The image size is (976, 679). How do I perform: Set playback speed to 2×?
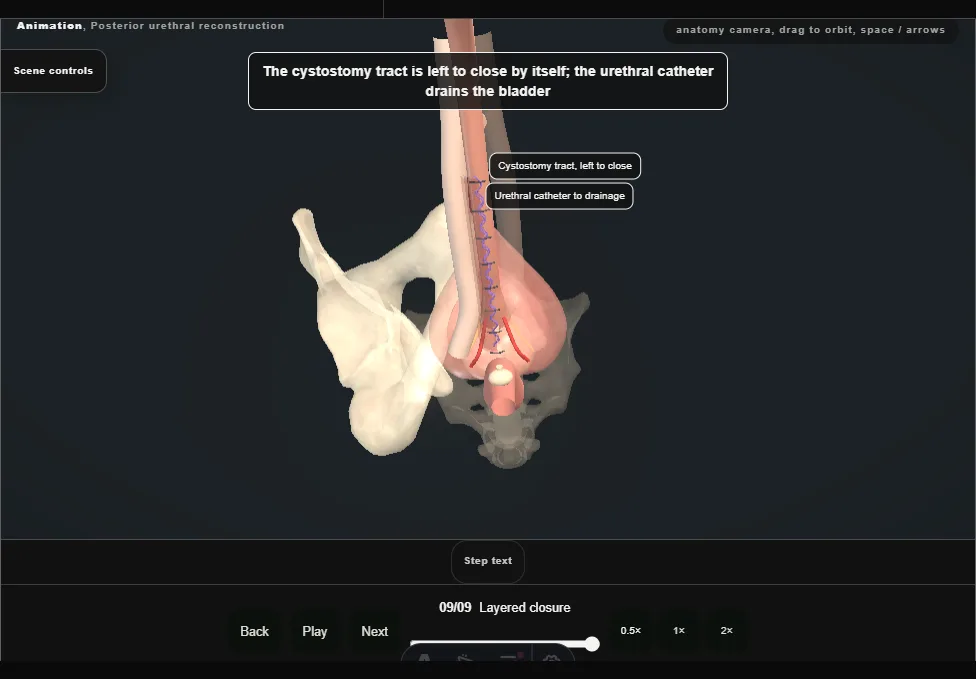[726, 631]
